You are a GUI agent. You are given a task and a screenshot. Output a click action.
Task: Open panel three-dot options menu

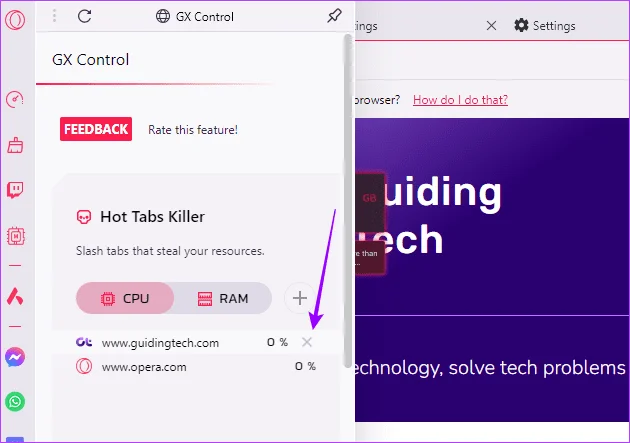tap(54, 16)
